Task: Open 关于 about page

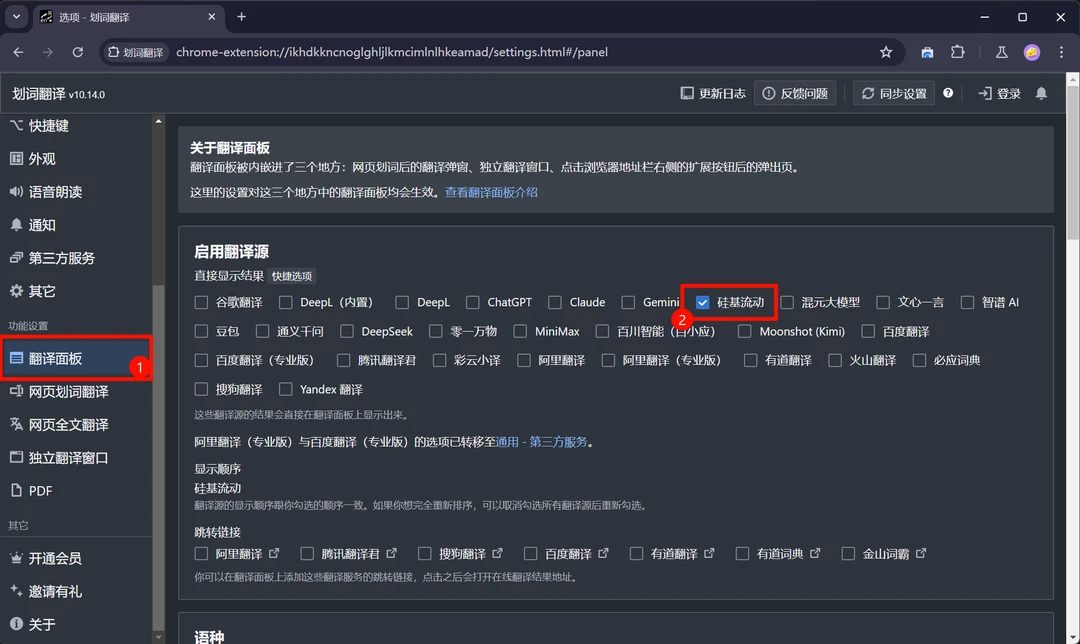Action: [76, 624]
